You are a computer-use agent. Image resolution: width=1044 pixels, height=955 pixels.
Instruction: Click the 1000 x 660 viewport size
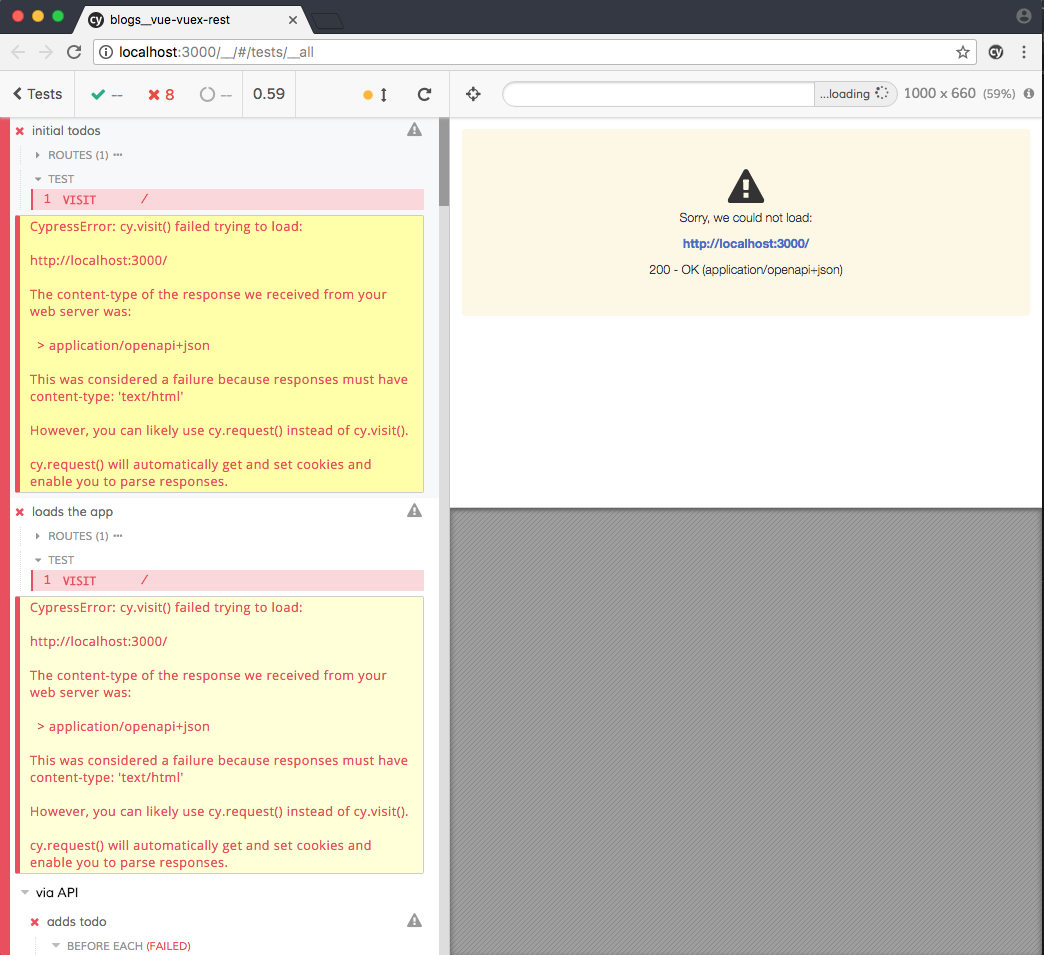pyautogui.click(x=939, y=93)
